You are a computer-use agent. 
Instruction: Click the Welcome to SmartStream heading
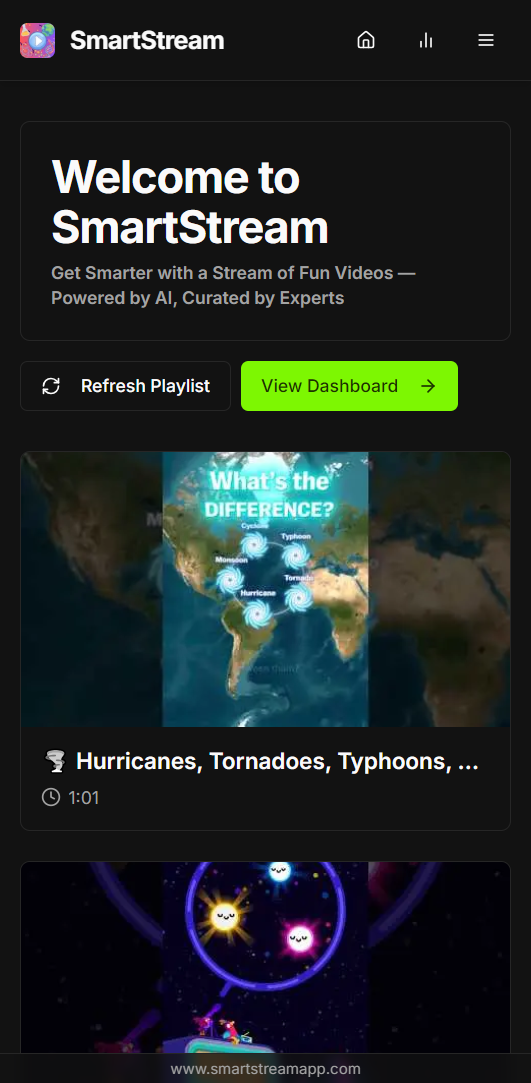point(190,202)
